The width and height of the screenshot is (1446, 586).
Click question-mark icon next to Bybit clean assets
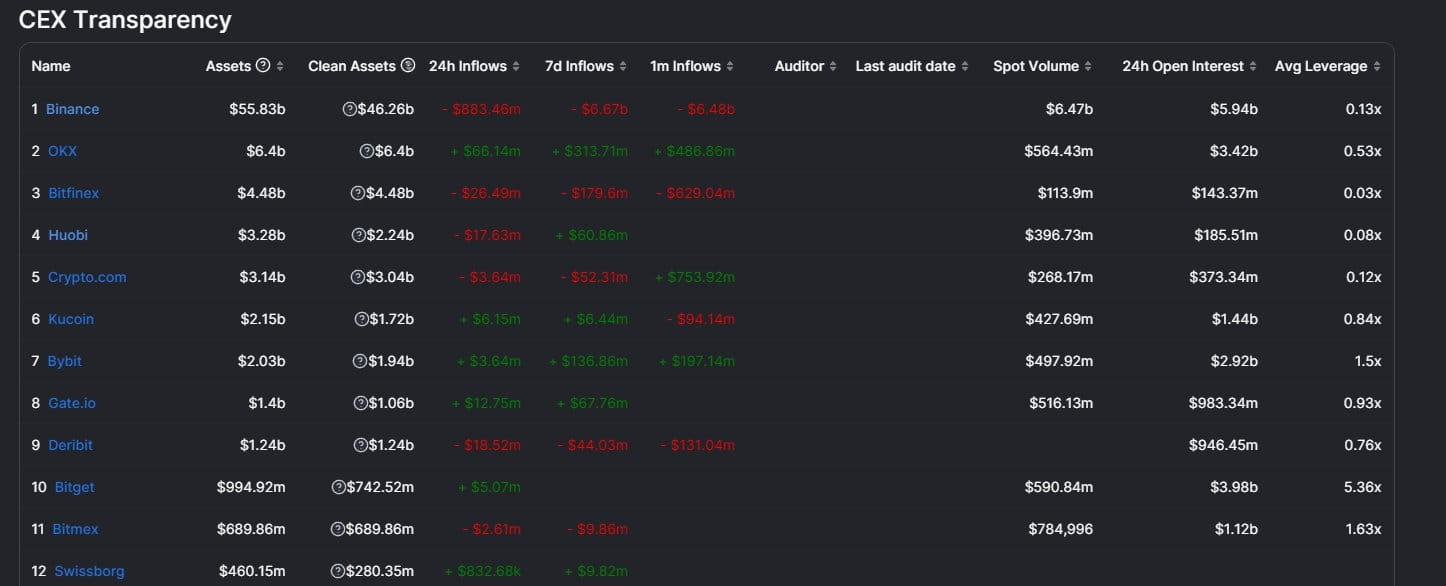point(359,361)
